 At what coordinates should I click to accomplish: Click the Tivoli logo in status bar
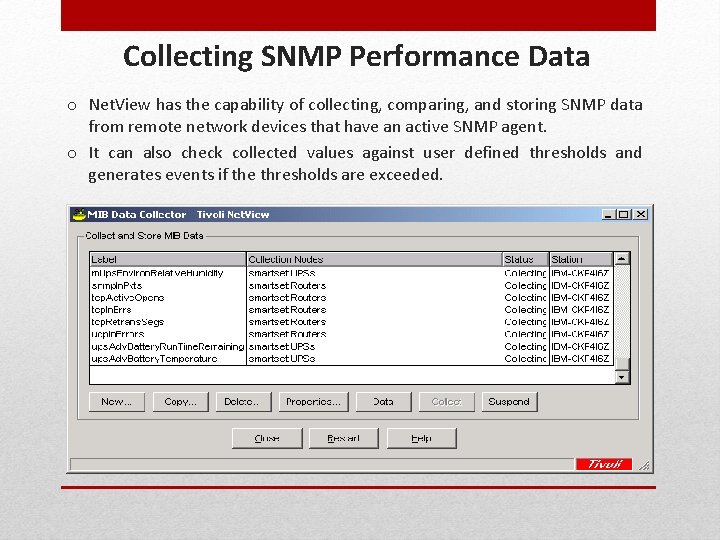[x=604, y=464]
